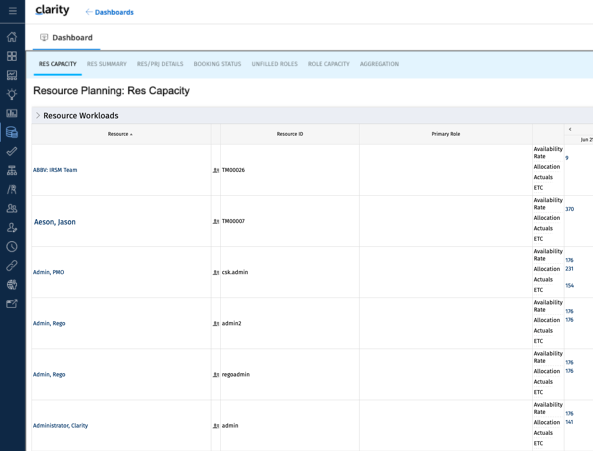593x451 pixels.
Task: Open the roadmap person icon in sidebar
Action: [x=12, y=189]
